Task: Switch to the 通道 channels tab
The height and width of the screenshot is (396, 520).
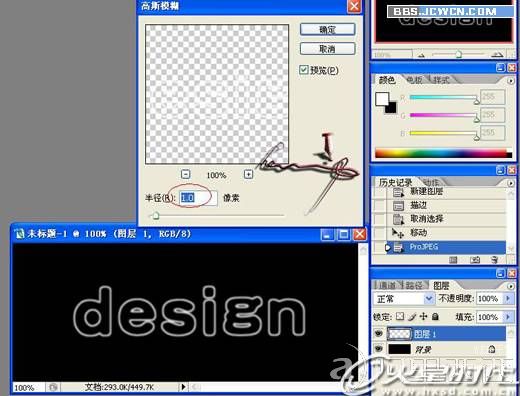Action: (387, 285)
